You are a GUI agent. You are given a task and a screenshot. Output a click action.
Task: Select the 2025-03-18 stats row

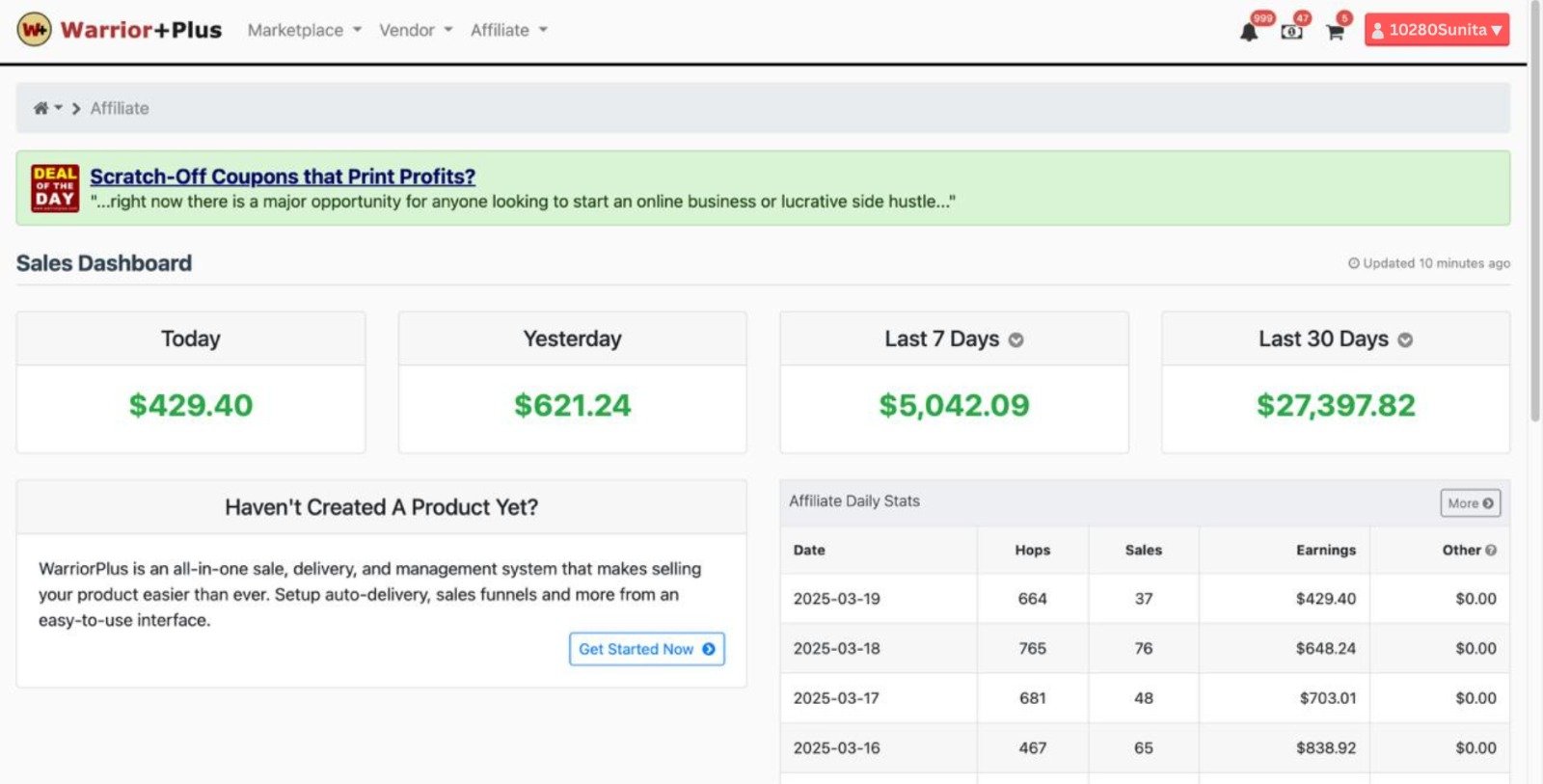[x=1144, y=648]
